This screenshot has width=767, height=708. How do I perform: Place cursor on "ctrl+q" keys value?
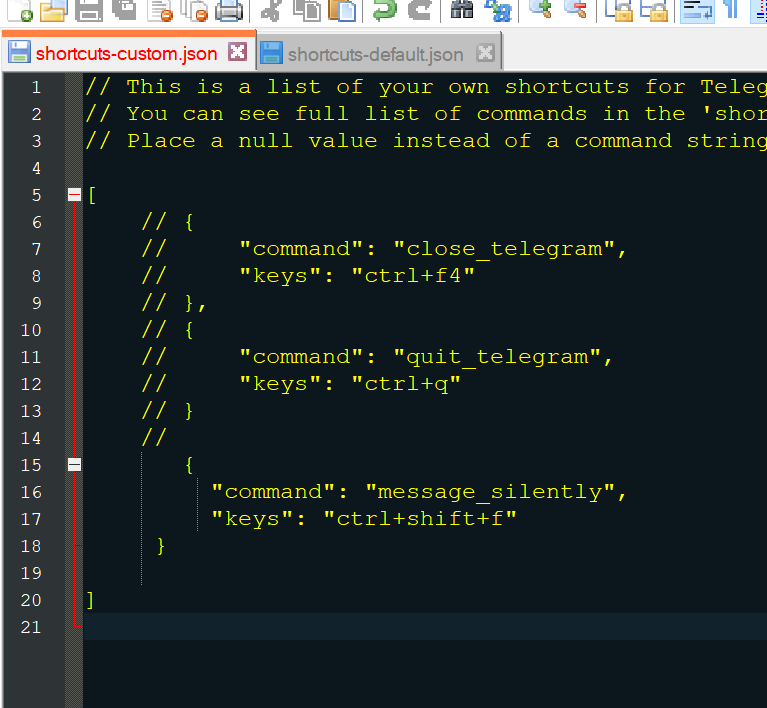pyautogui.click(x=406, y=384)
